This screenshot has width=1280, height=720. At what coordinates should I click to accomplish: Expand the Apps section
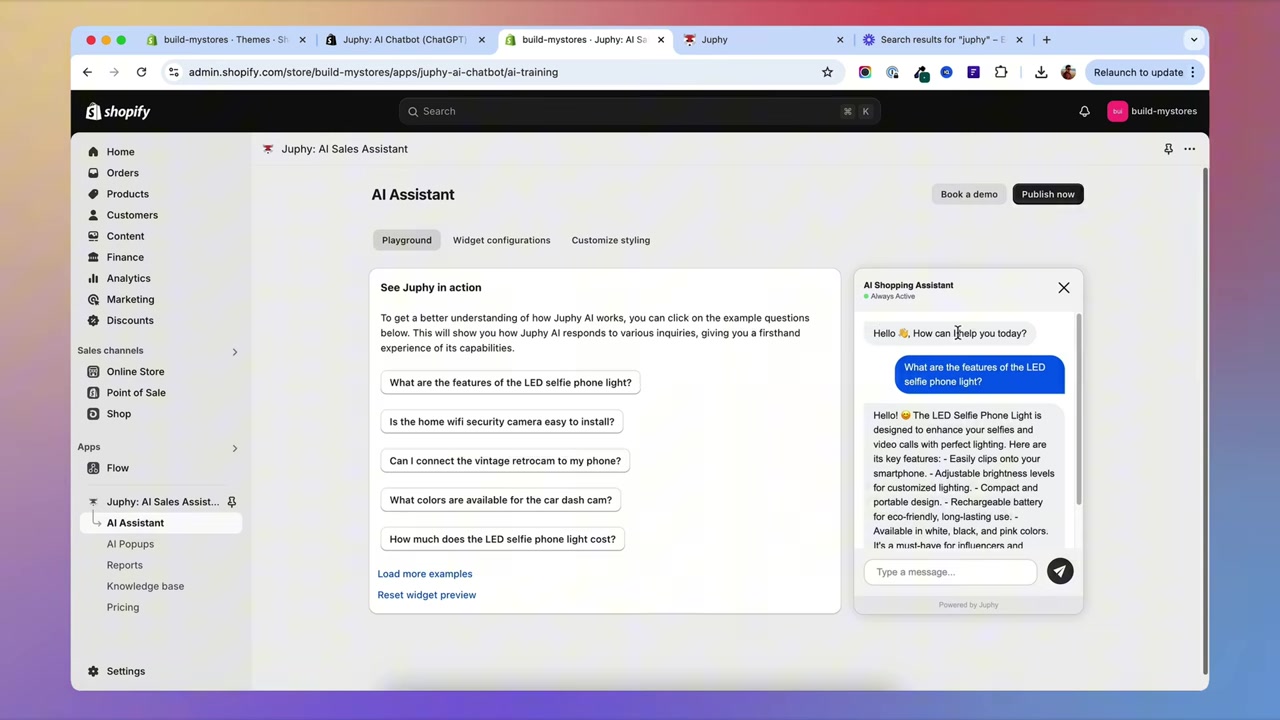235,448
